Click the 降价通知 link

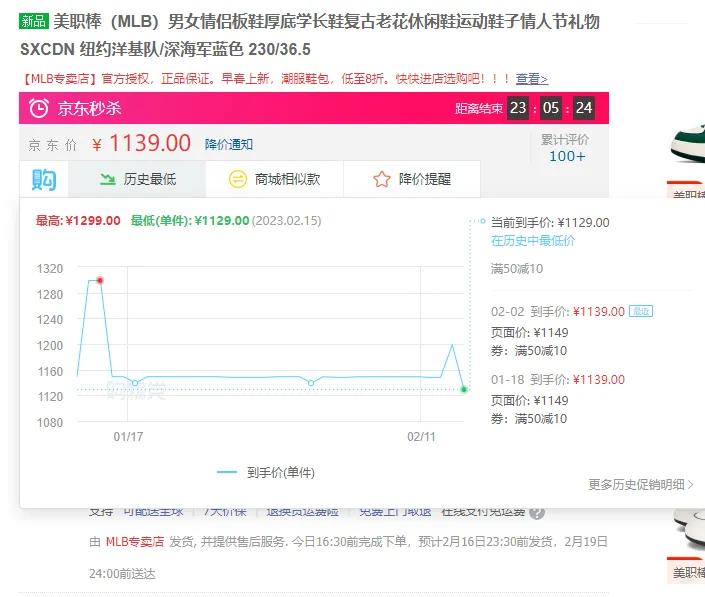[x=228, y=144]
